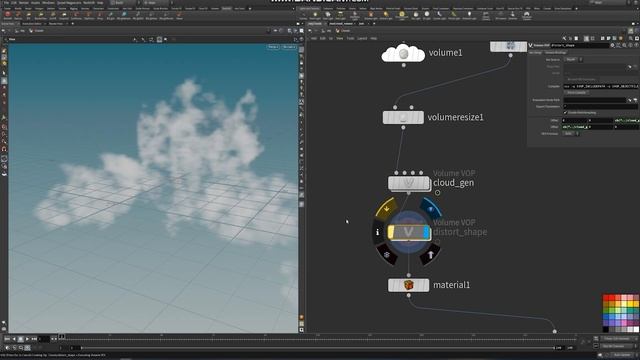
Task: Open the parameter pane gear menu
Action: (612, 45)
